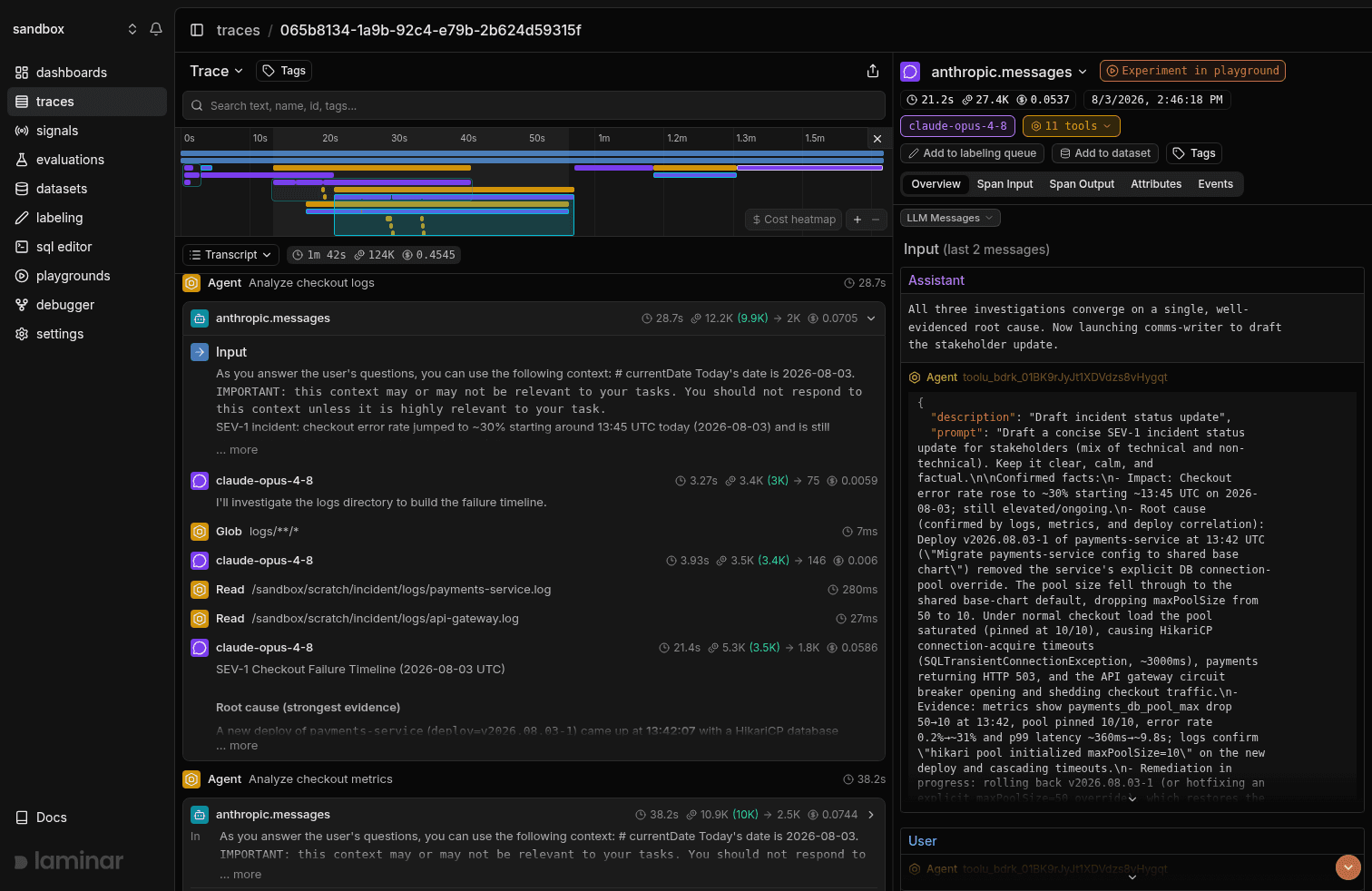Click the 1m timeline ruler mark
The image size is (1372, 891).
tap(603, 138)
